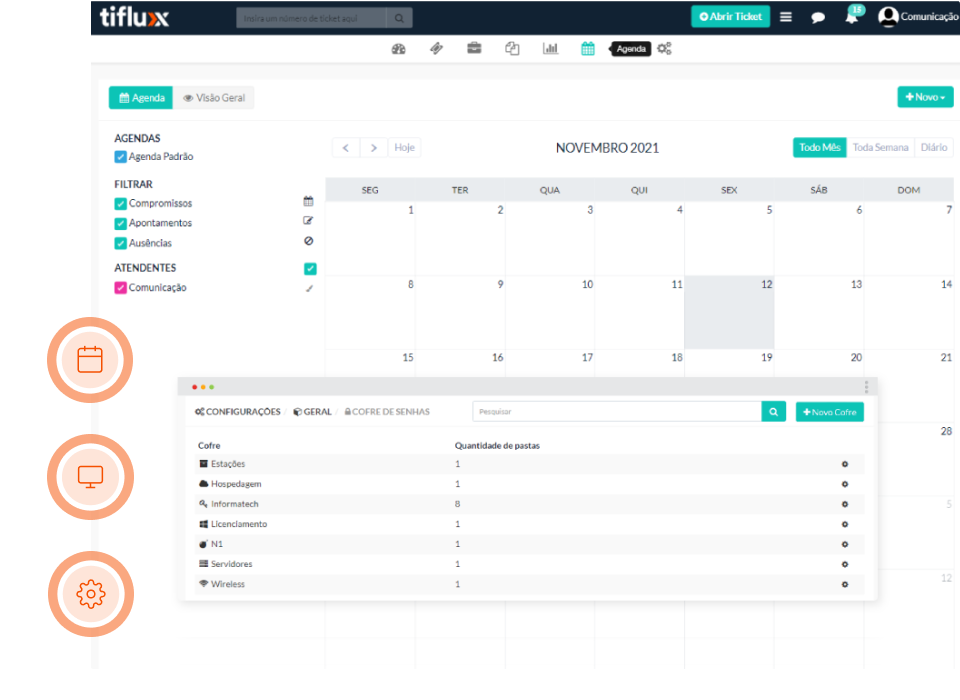Image resolution: width=960 pixels, height=700 pixels.
Task: Click the CONFIGURAÇÕES breadcrumb
Action: coord(238,412)
